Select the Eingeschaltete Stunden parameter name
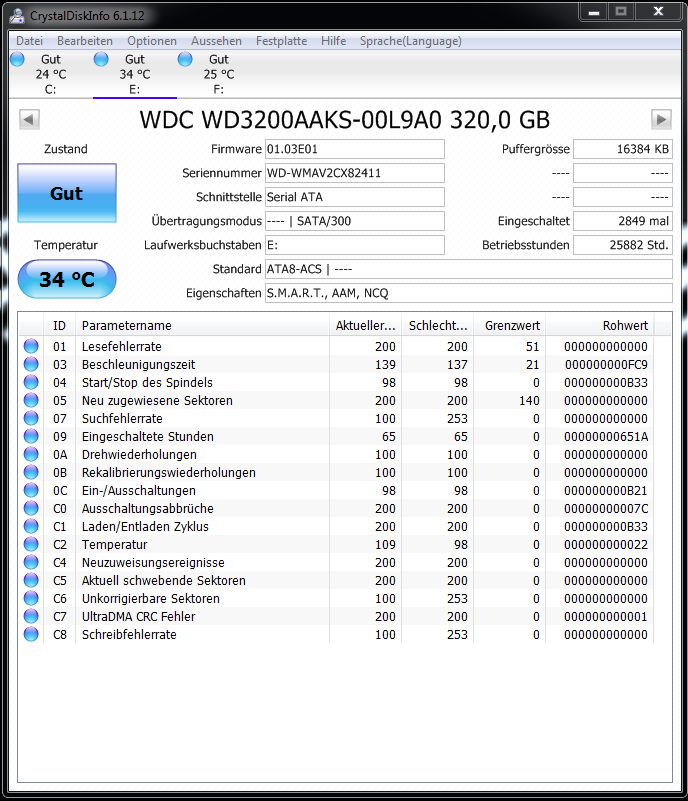 click(x=148, y=436)
